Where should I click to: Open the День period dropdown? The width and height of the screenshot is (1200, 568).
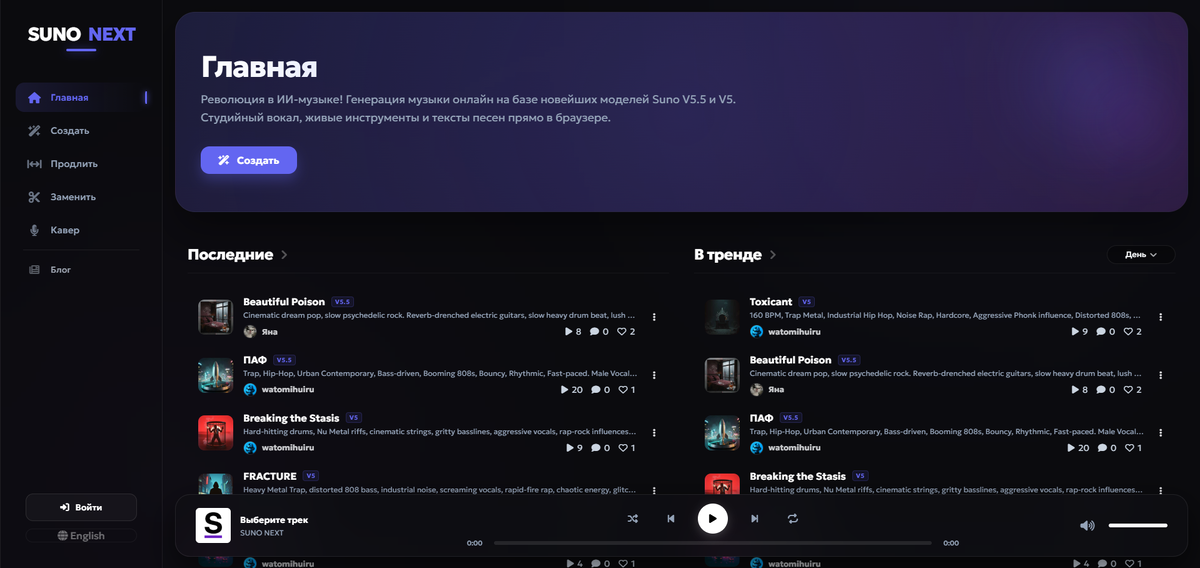tap(1141, 254)
